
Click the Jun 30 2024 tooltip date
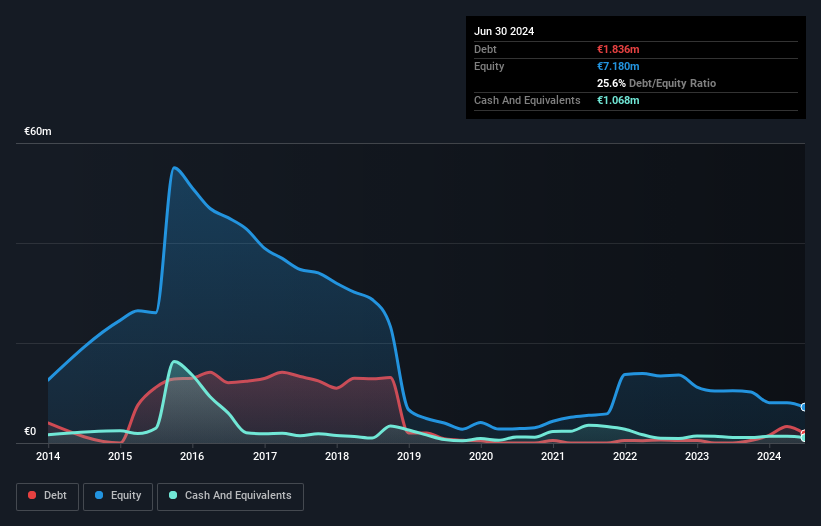(504, 31)
